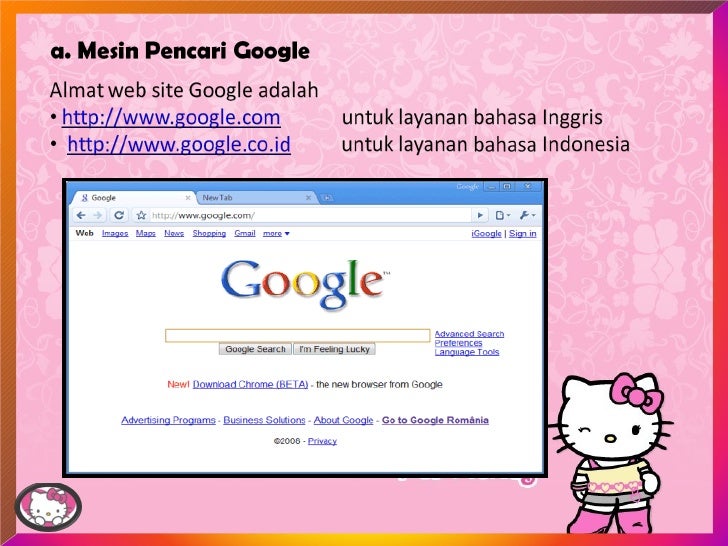Expand the more dropdown

(x=276, y=234)
